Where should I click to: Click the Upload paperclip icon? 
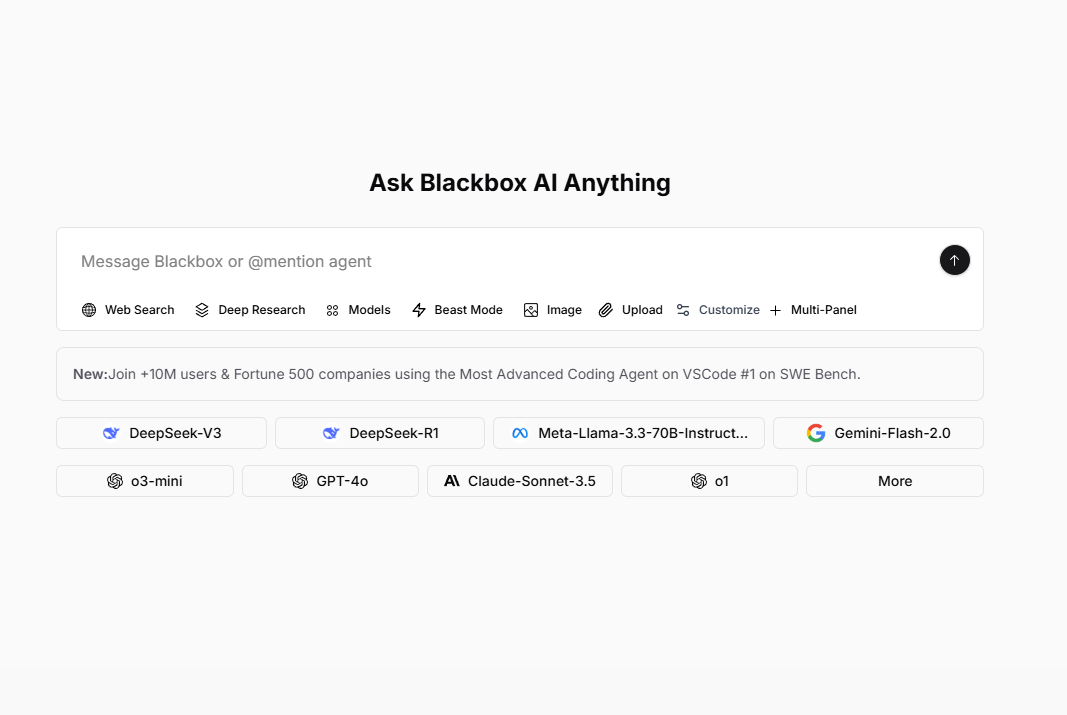(606, 310)
